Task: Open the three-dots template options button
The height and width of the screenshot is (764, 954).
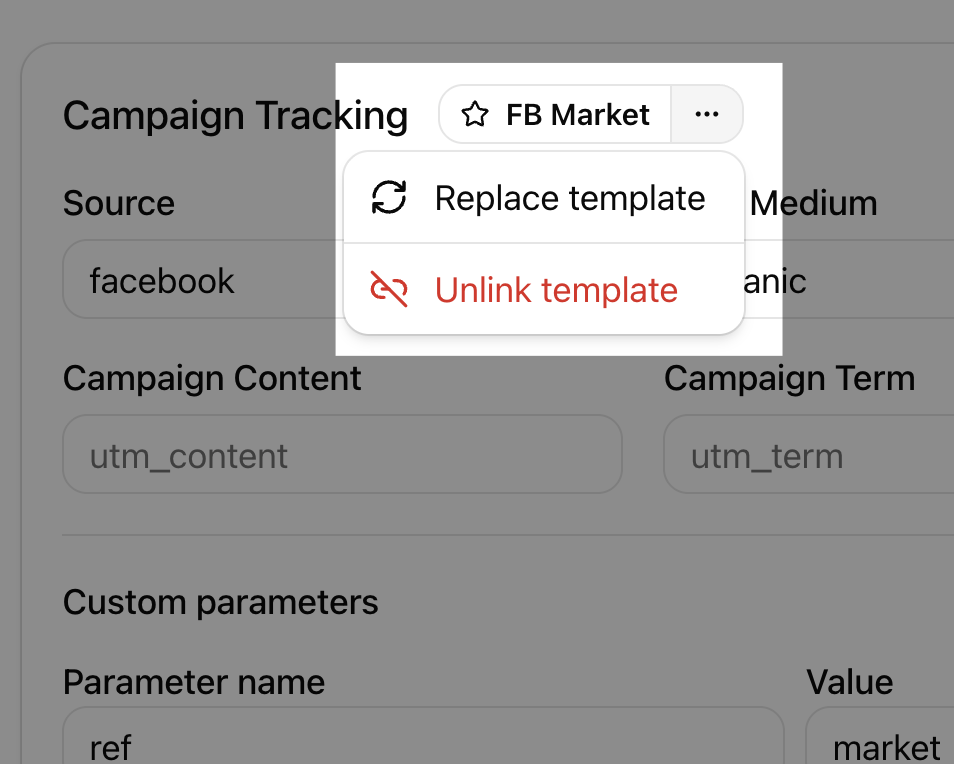Action: (x=706, y=114)
